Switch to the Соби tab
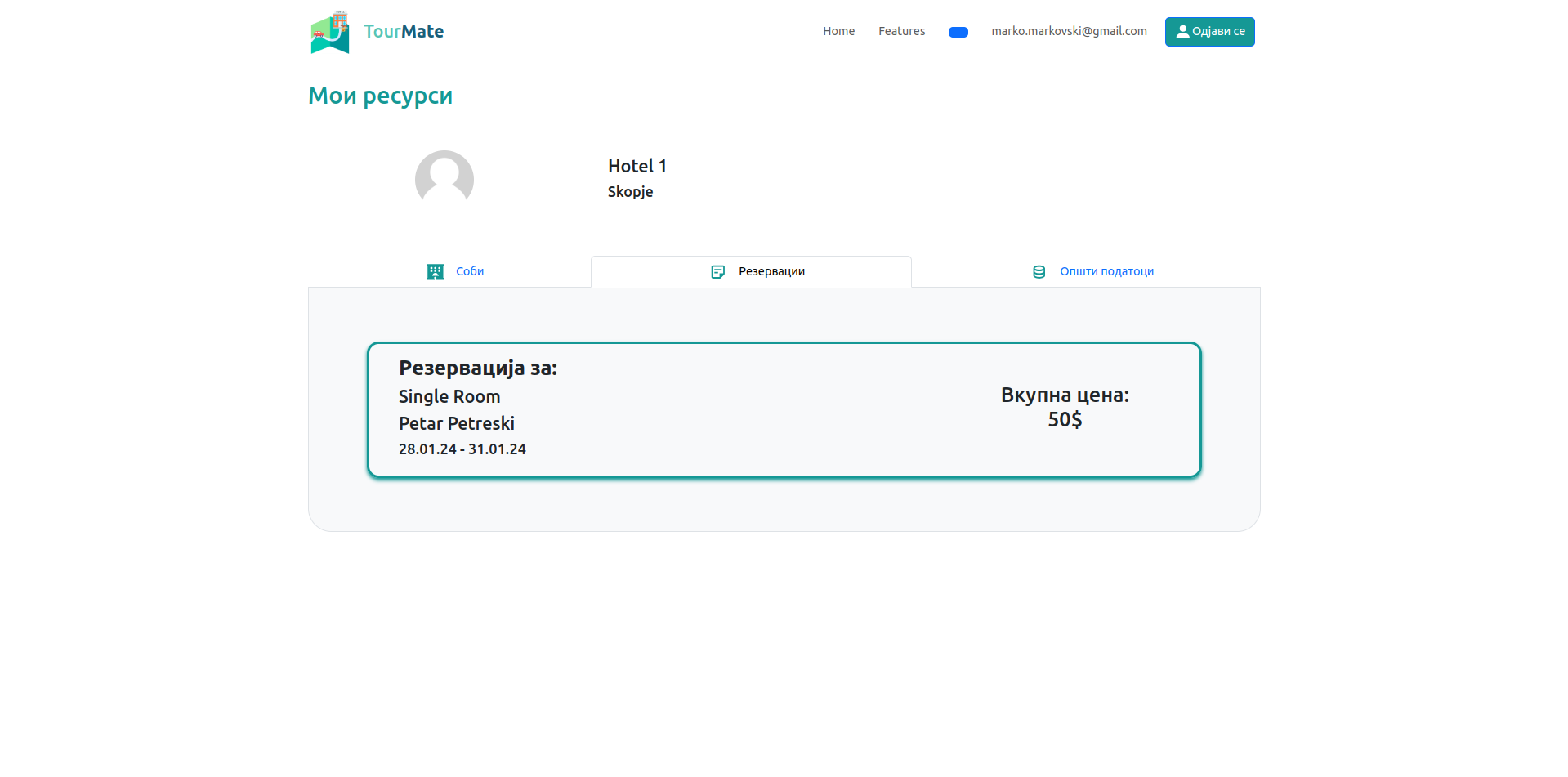The width and height of the screenshot is (1568, 777). 470,271
